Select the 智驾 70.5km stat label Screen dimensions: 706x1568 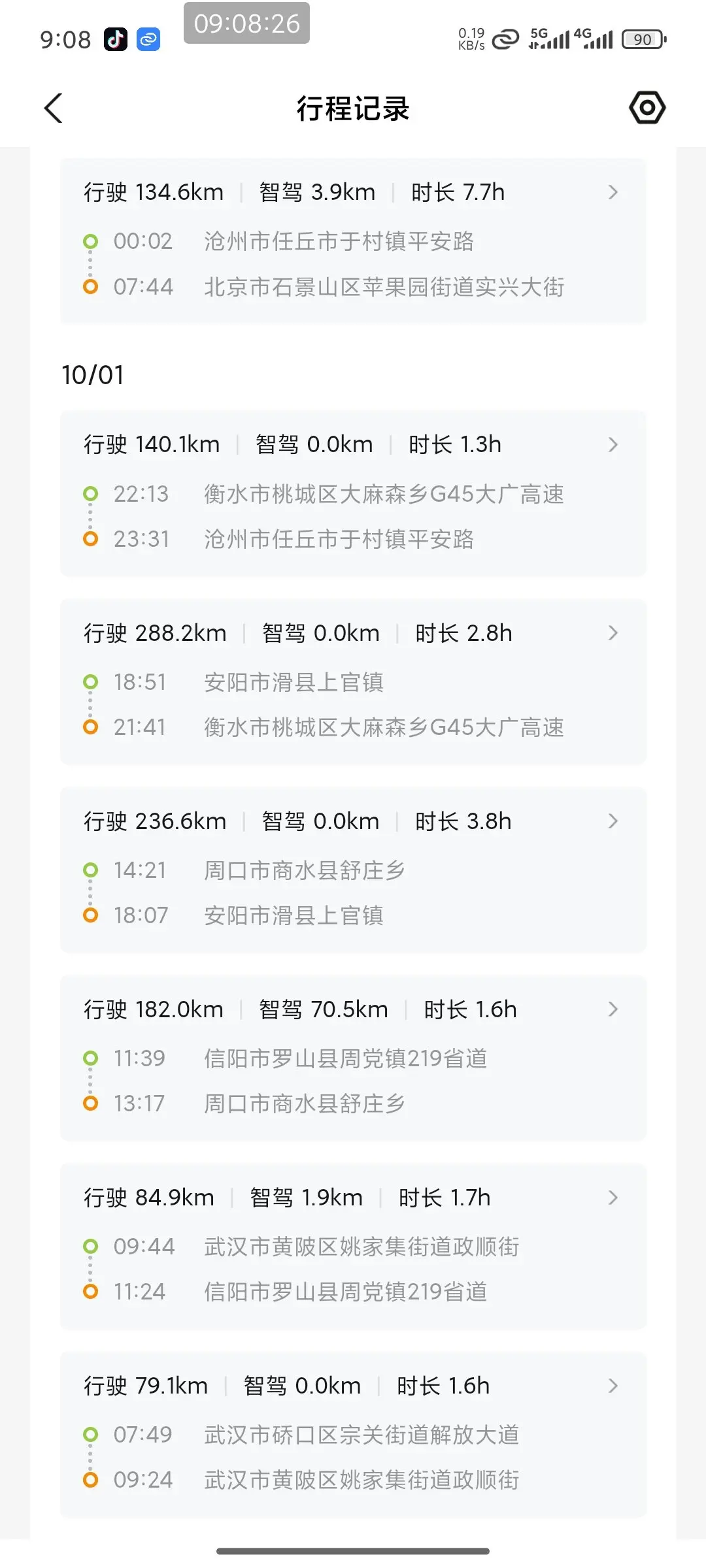point(324,1009)
